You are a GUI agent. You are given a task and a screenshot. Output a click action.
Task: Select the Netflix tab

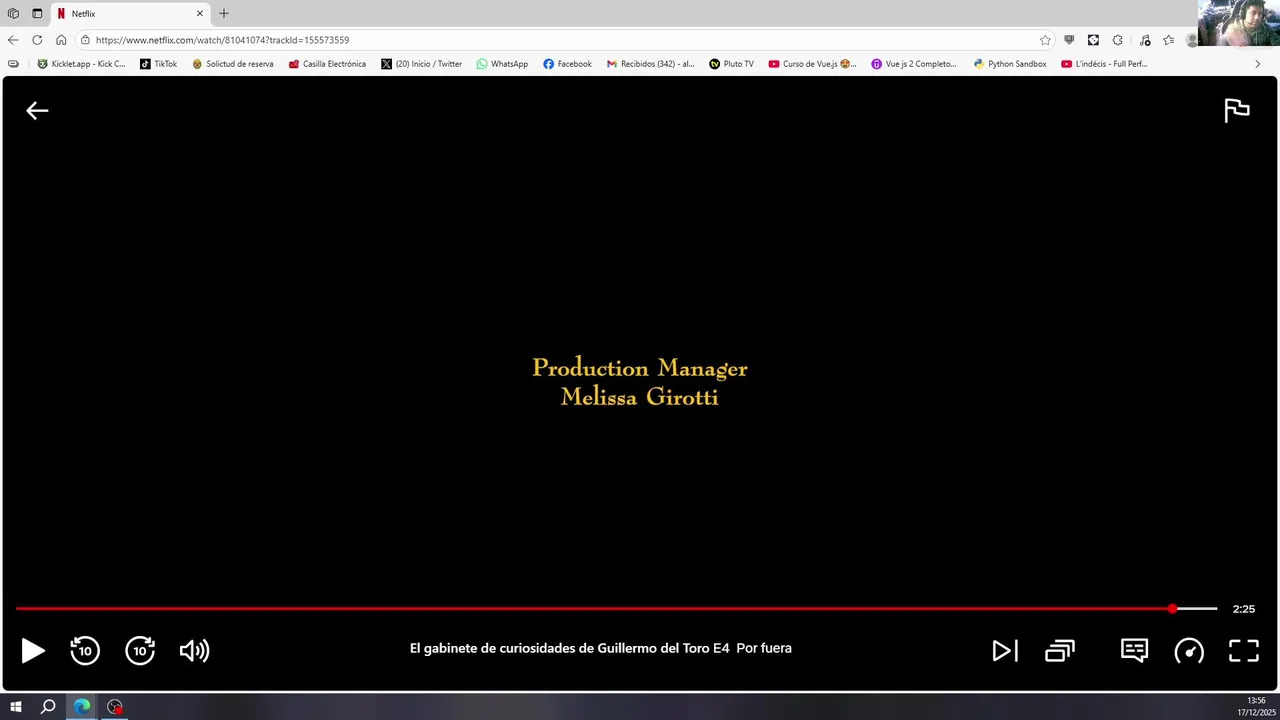pos(129,14)
